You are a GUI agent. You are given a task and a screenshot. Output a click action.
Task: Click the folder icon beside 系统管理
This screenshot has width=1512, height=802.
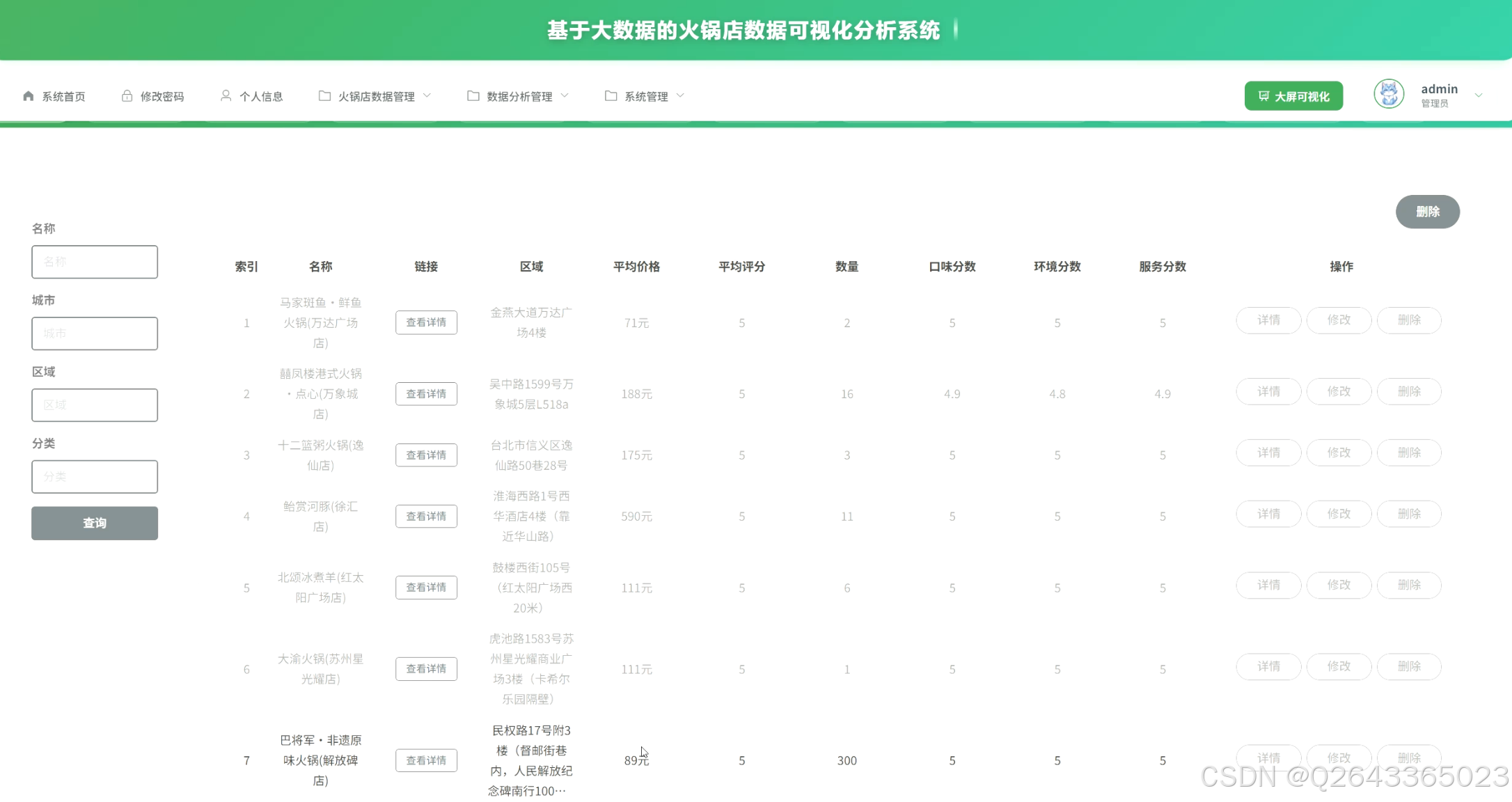tap(611, 96)
